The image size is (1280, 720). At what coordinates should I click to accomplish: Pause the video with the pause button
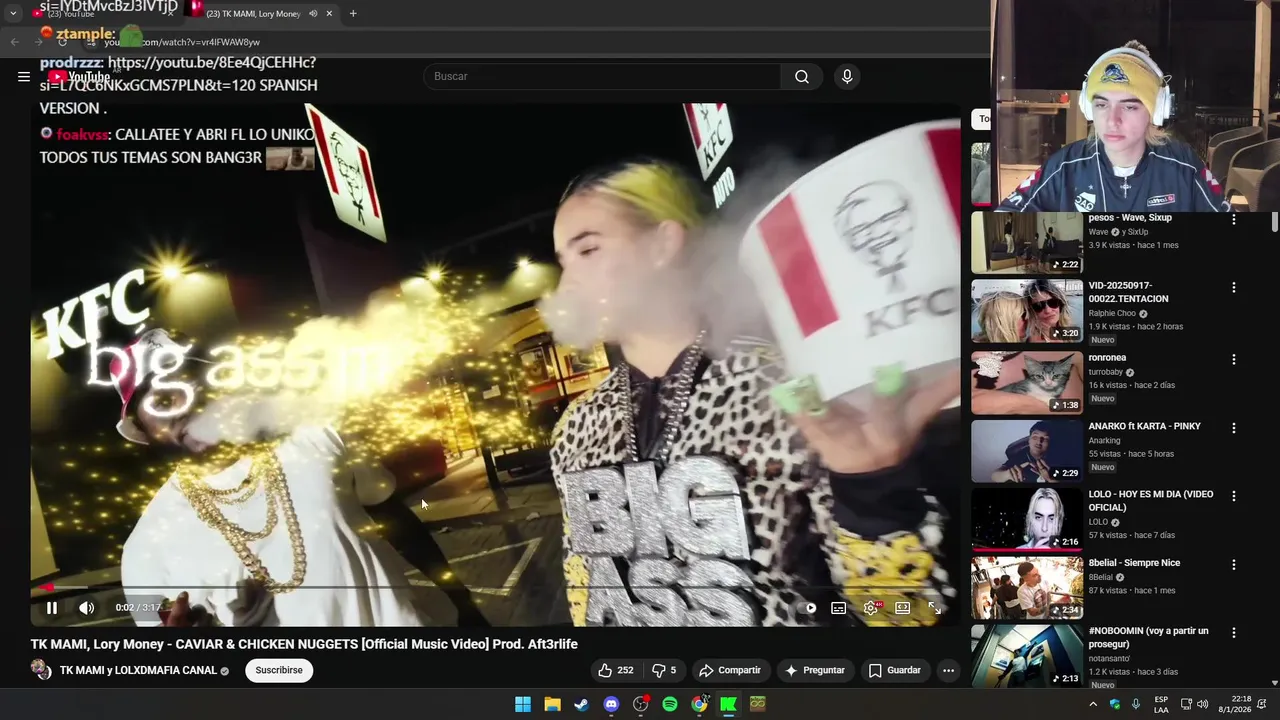52,608
